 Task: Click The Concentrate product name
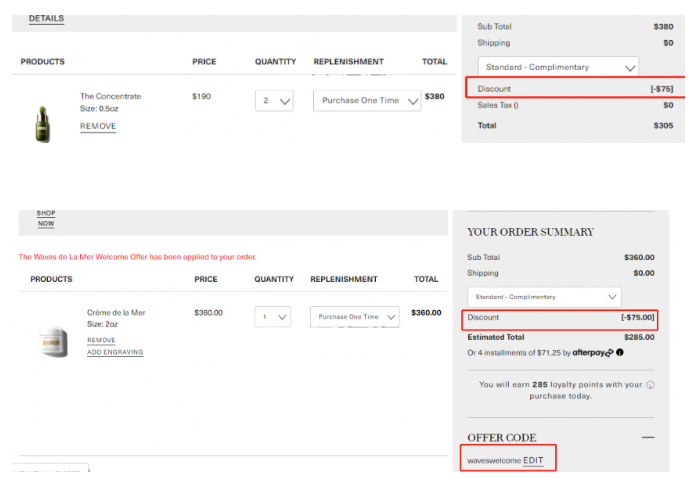(x=110, y=96)
